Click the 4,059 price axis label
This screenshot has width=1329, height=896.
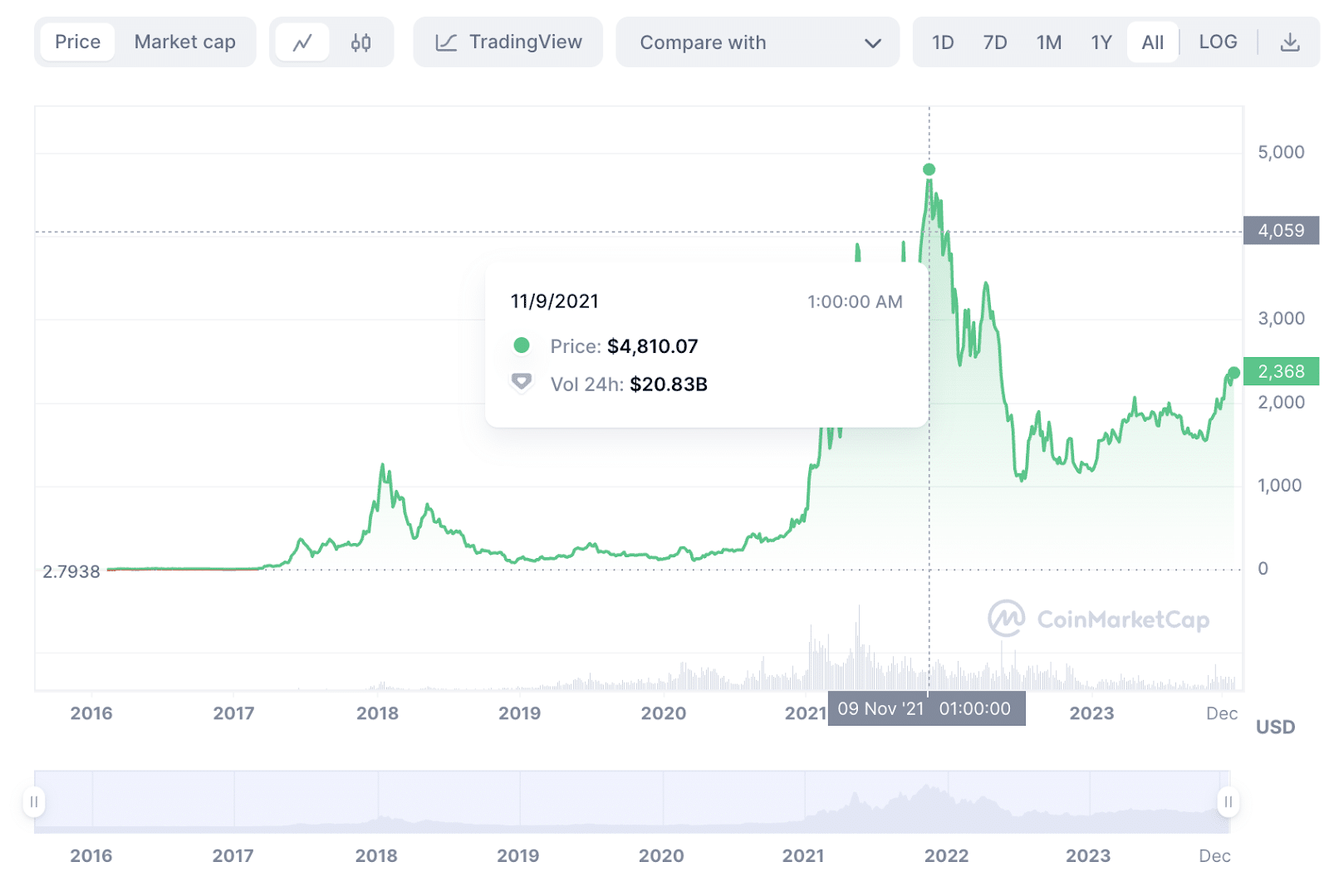click(x=1281, y=231)
